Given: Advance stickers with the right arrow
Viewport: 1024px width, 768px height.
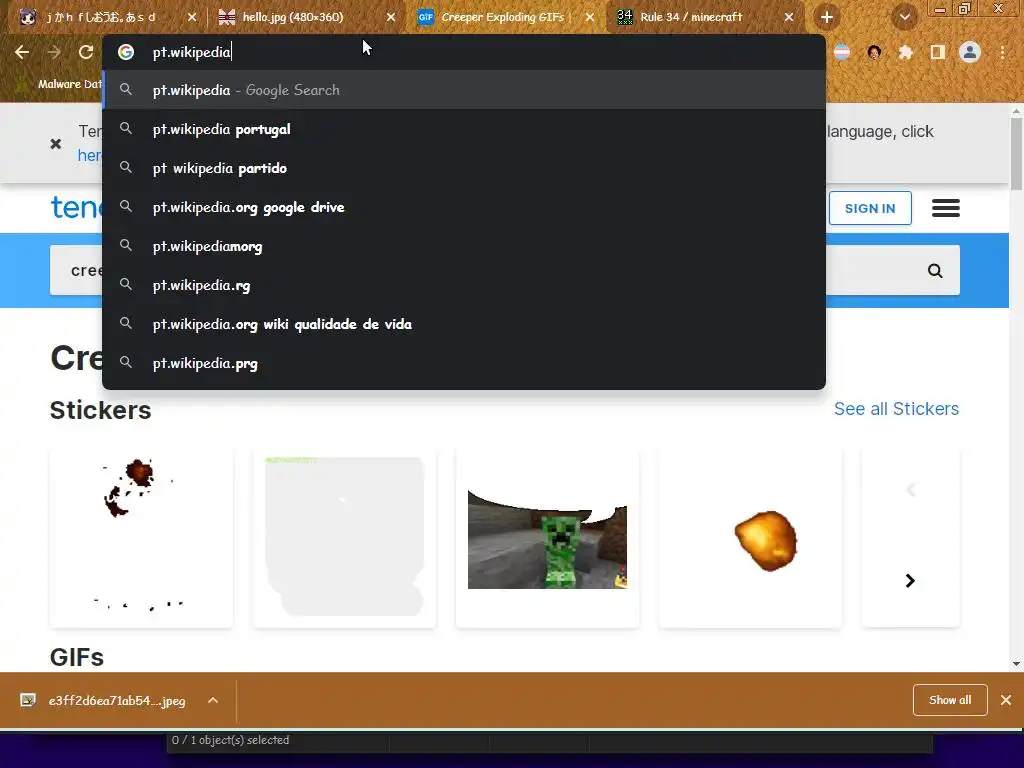Looking at the screenshot, I should pos(910,581).
